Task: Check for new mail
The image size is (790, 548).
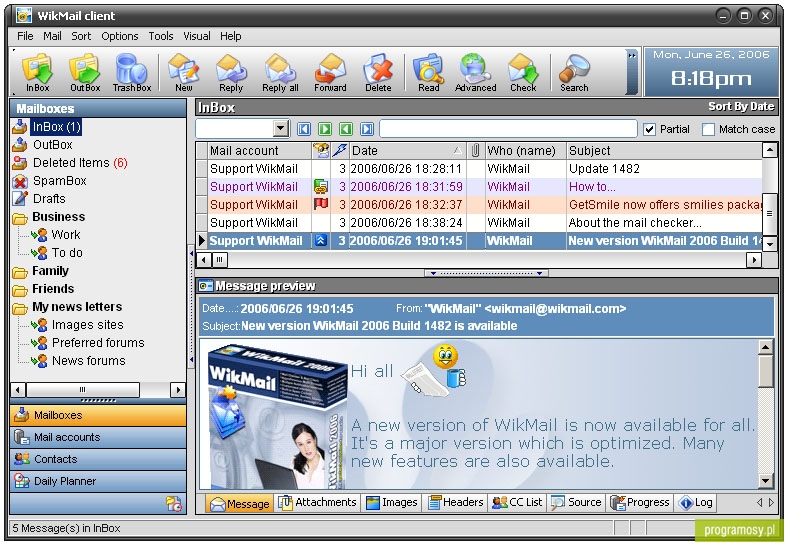Action: 523,73
